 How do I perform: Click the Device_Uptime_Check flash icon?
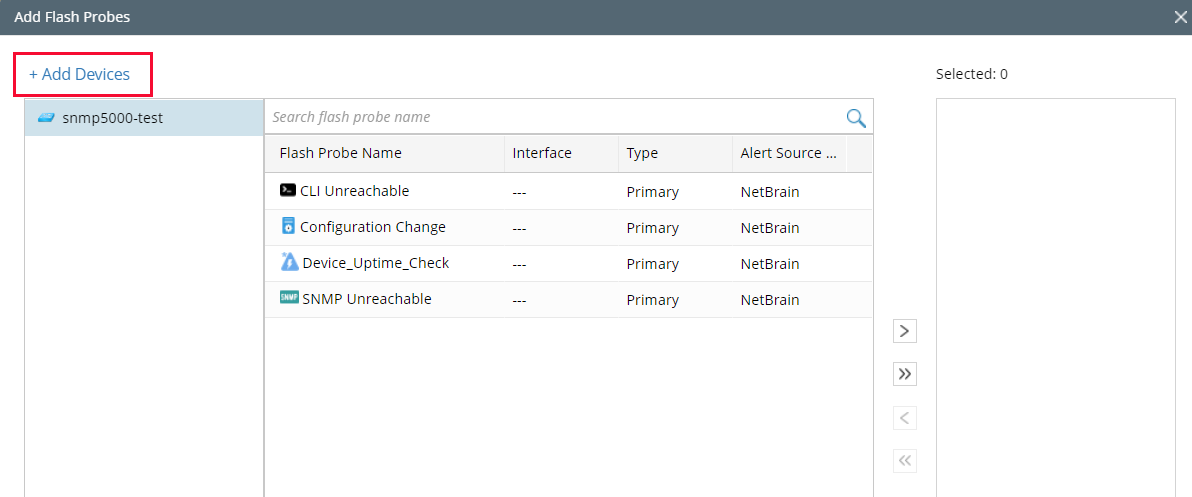click(x=290, y=263)
